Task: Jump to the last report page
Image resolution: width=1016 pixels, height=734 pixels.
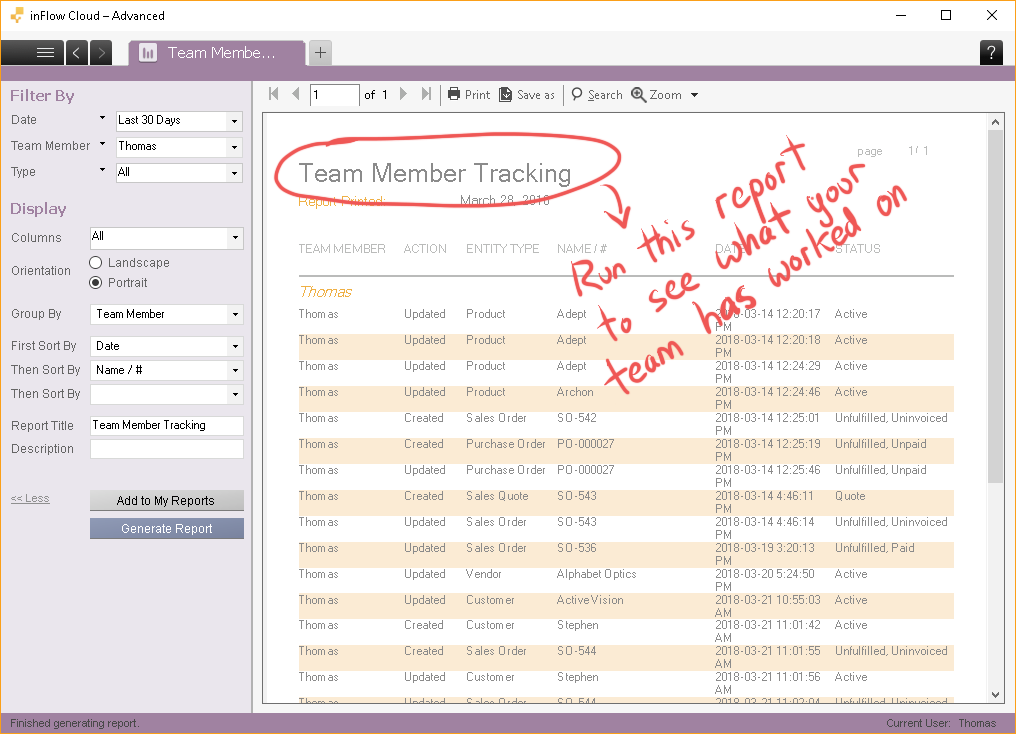Action: click(426, 94)
